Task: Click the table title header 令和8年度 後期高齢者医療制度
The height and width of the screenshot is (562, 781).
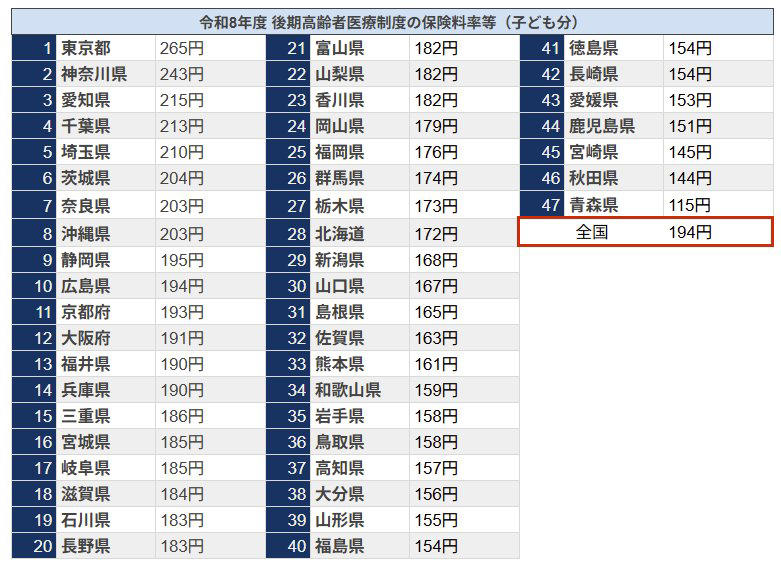Action: click(392, 22)
